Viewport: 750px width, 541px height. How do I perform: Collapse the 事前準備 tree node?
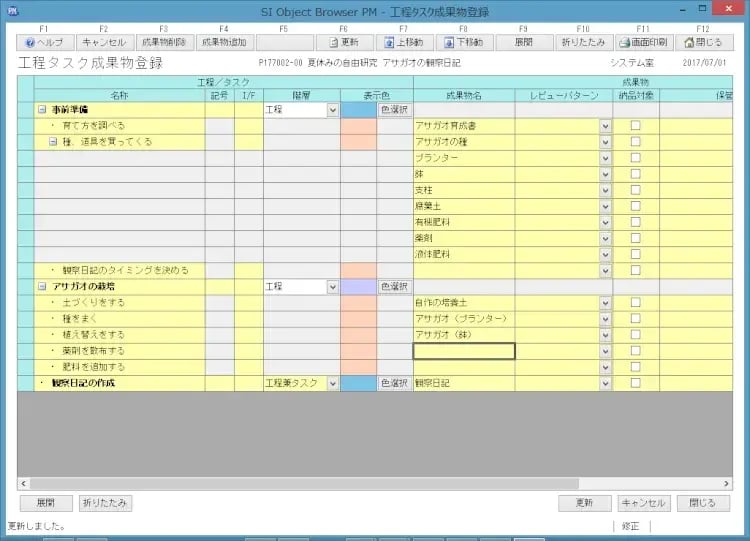(x=42, y=111)
